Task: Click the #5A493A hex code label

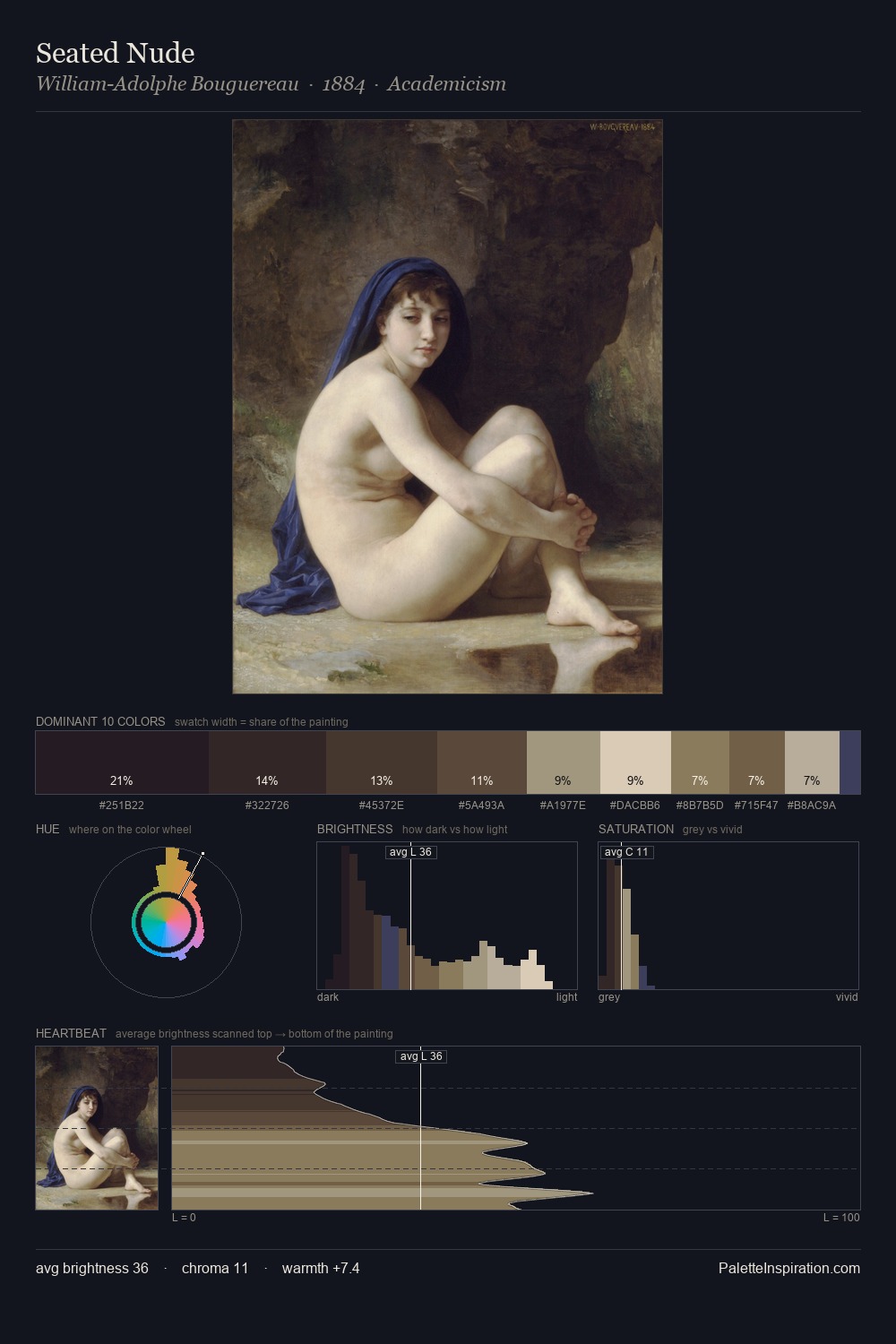Action: point(482,806)
